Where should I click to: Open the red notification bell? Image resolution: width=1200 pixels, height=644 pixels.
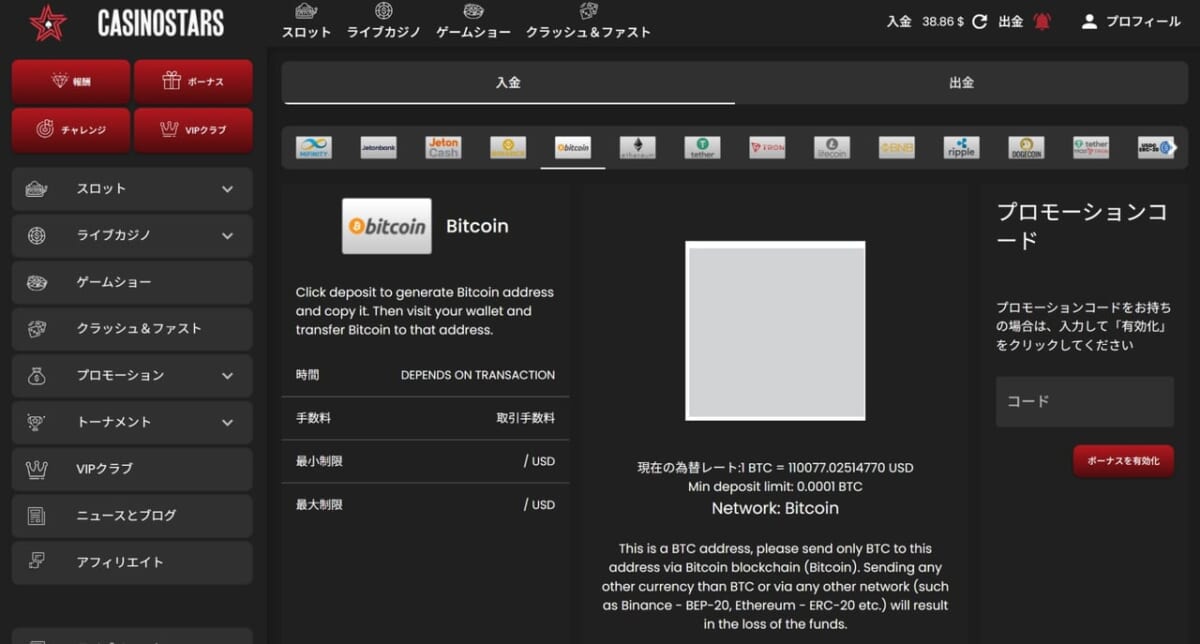point(1043,21)
